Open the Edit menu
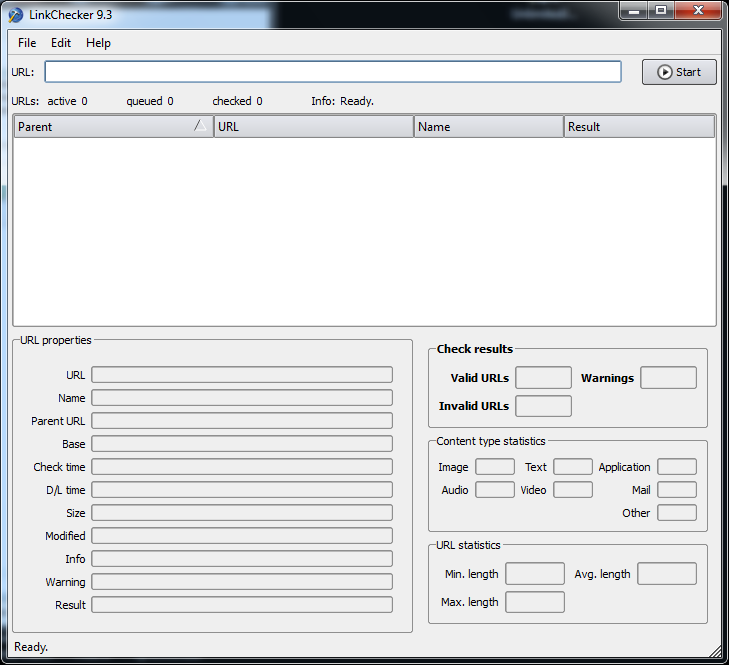 click(61, 43)
